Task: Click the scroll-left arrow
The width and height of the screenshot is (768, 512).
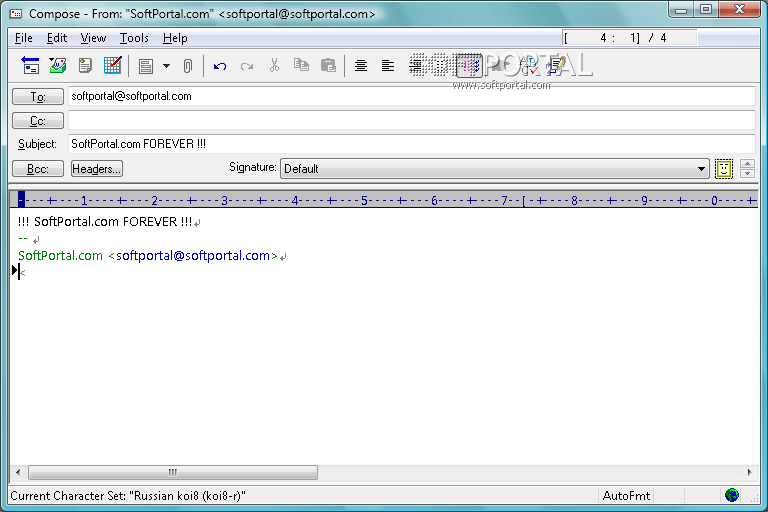Action: [x=18, y=472]
